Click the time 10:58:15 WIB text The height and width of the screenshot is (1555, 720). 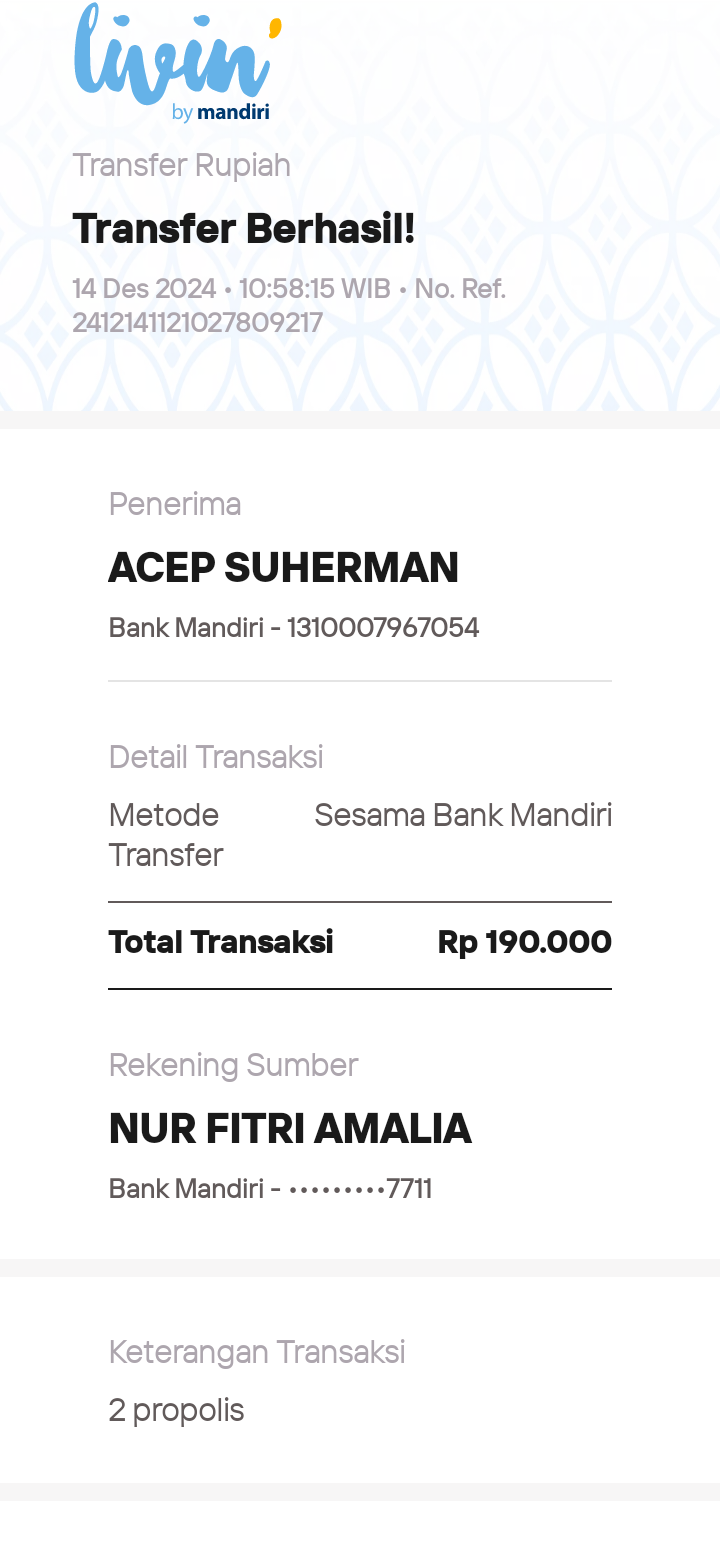315,289
